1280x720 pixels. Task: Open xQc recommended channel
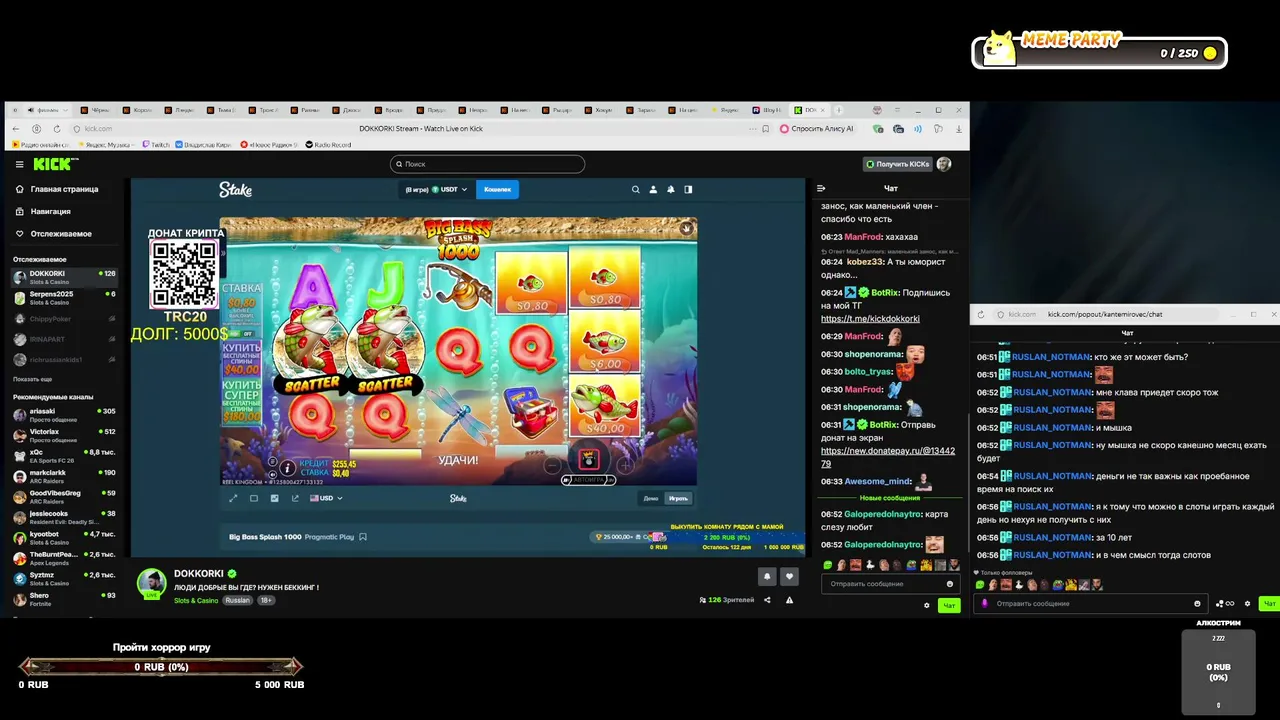pos(64,454)
